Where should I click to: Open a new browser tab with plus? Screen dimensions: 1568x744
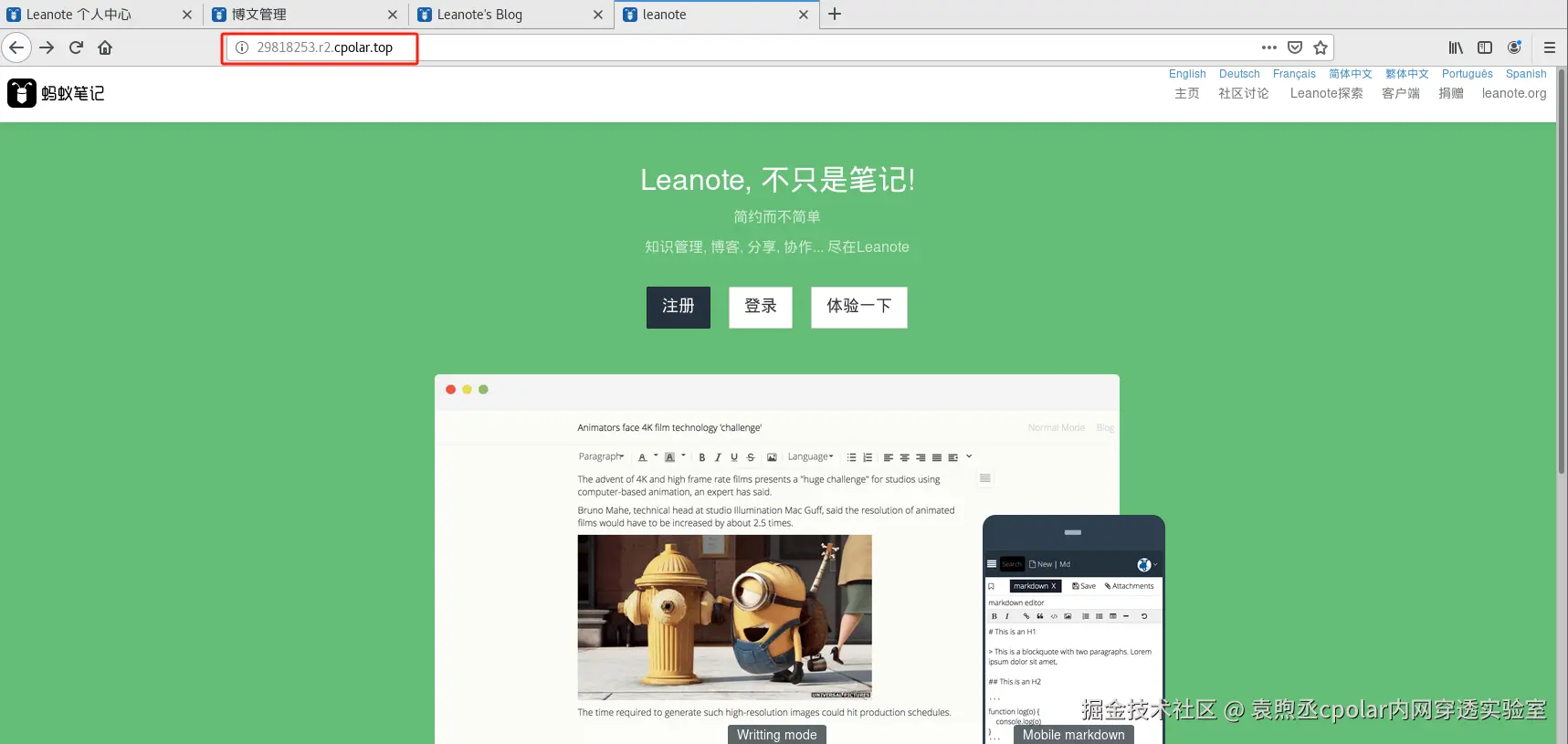835,14
